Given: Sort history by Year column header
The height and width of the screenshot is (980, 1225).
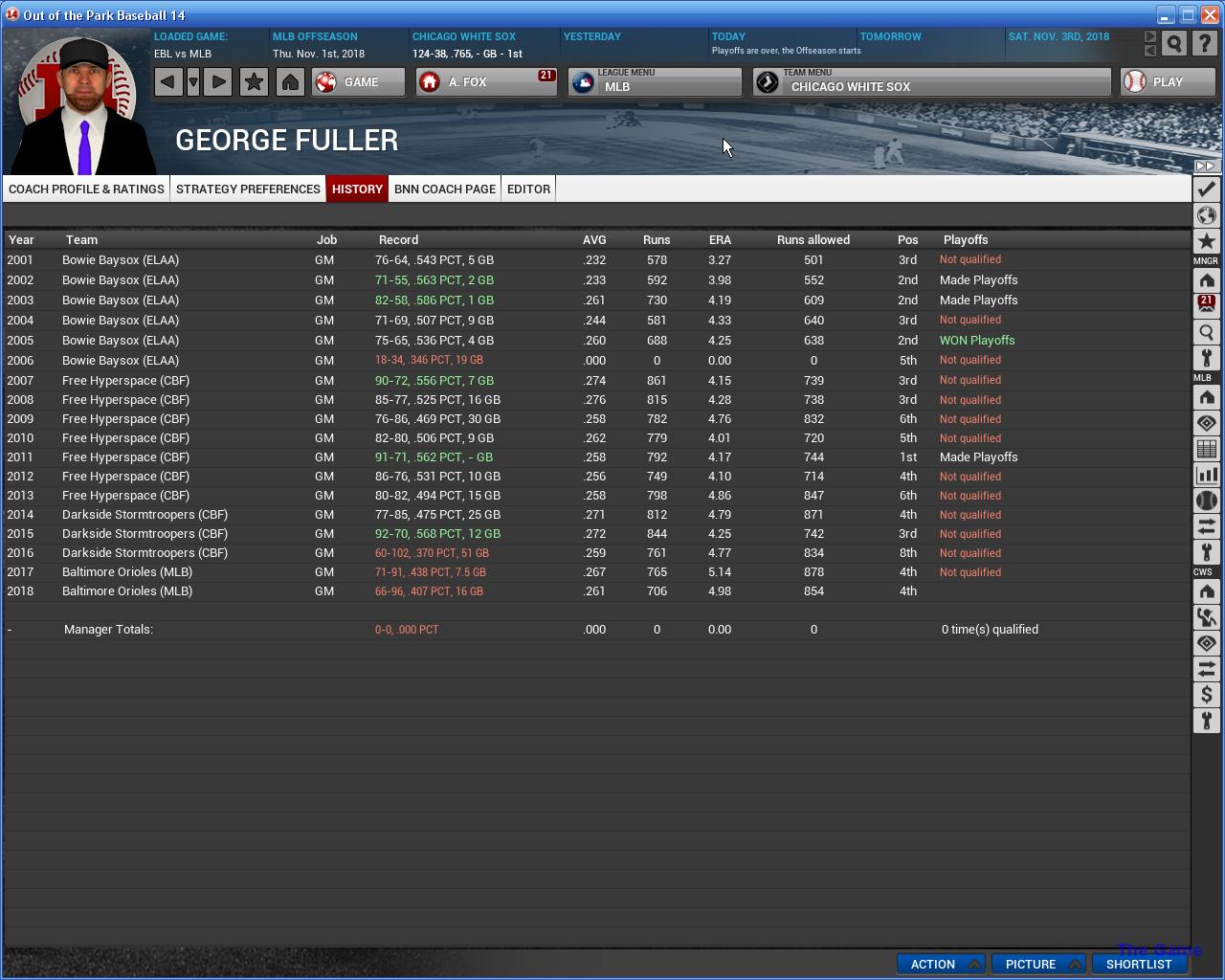Looking at the screenshot, I should click(x=21, y=240).
